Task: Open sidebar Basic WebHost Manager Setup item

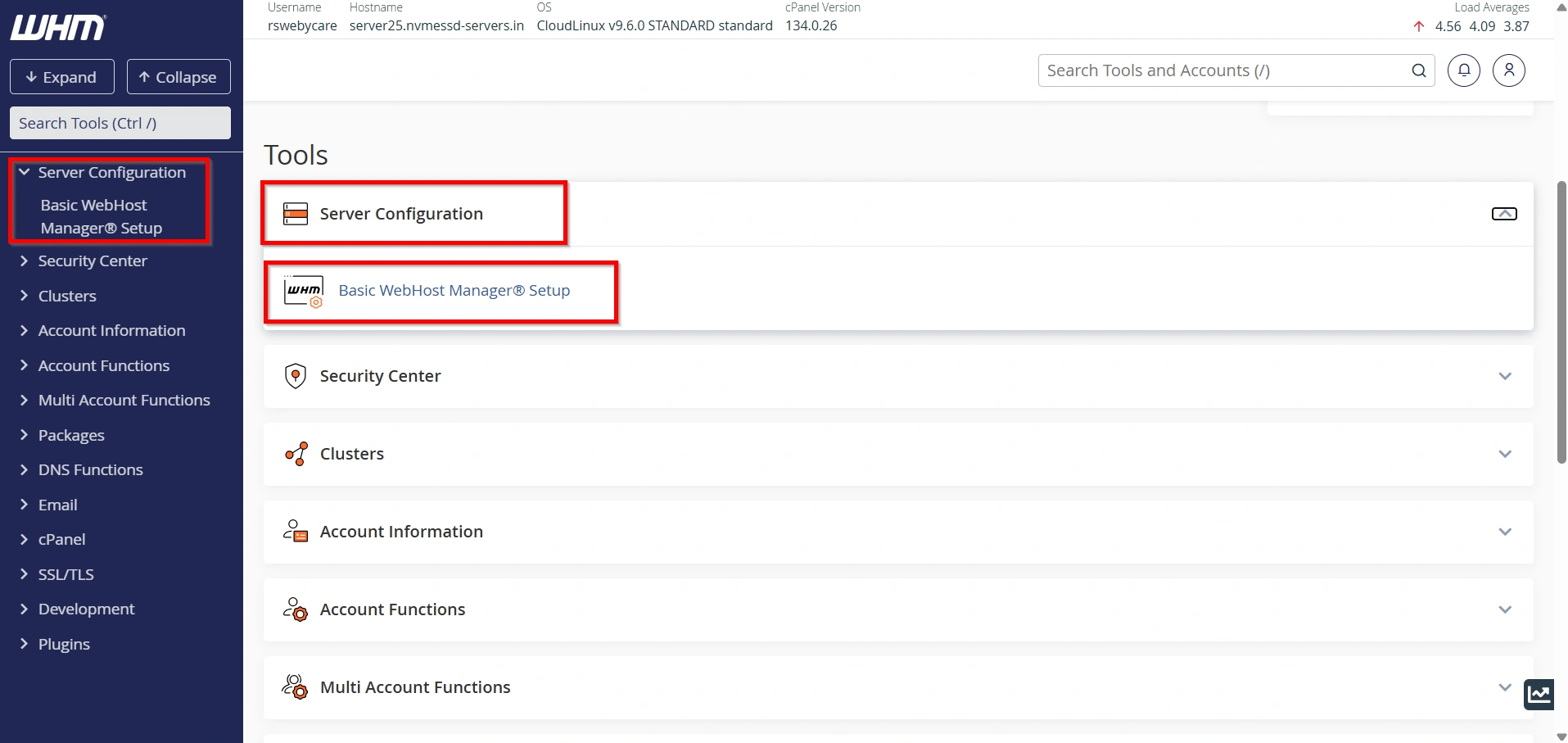Action: [x=102, y=216]
